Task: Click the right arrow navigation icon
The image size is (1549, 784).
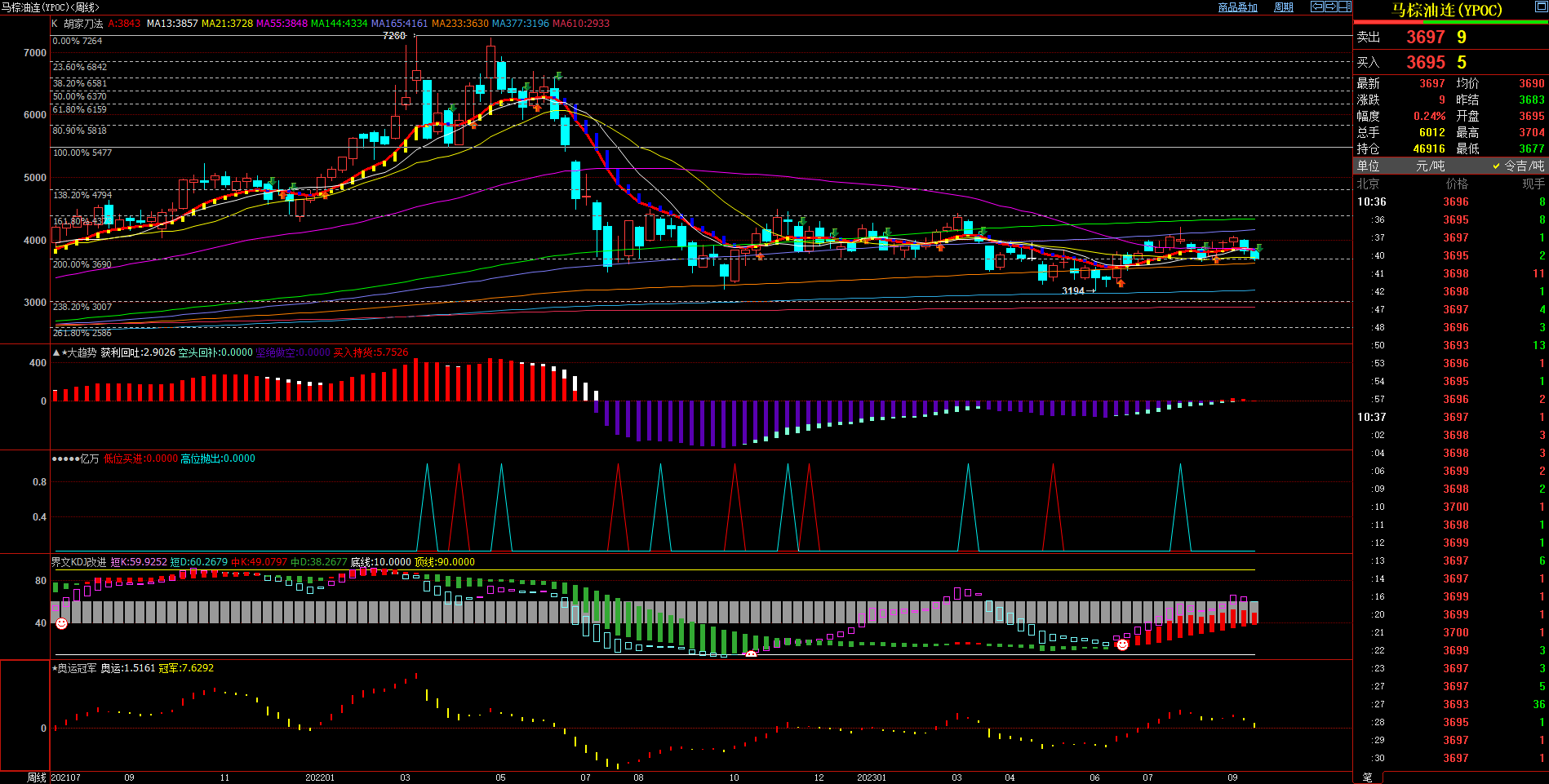Action: (x=1330, y=7)
